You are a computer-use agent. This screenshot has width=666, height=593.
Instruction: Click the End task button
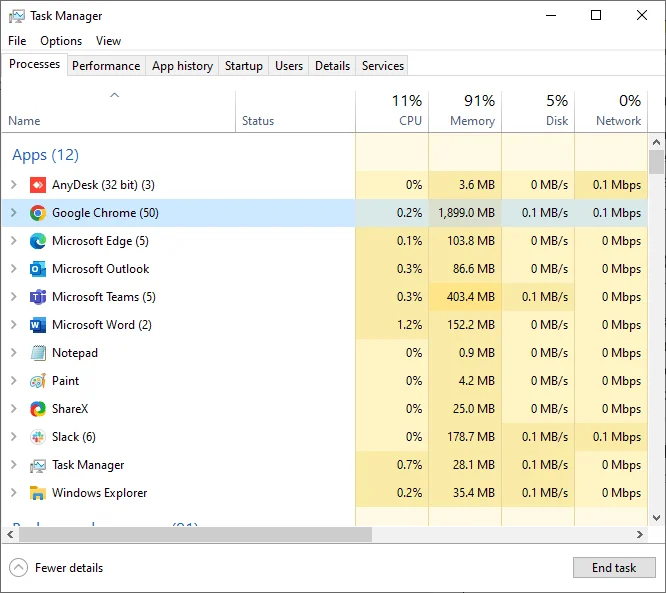click(x=614, y=568)
